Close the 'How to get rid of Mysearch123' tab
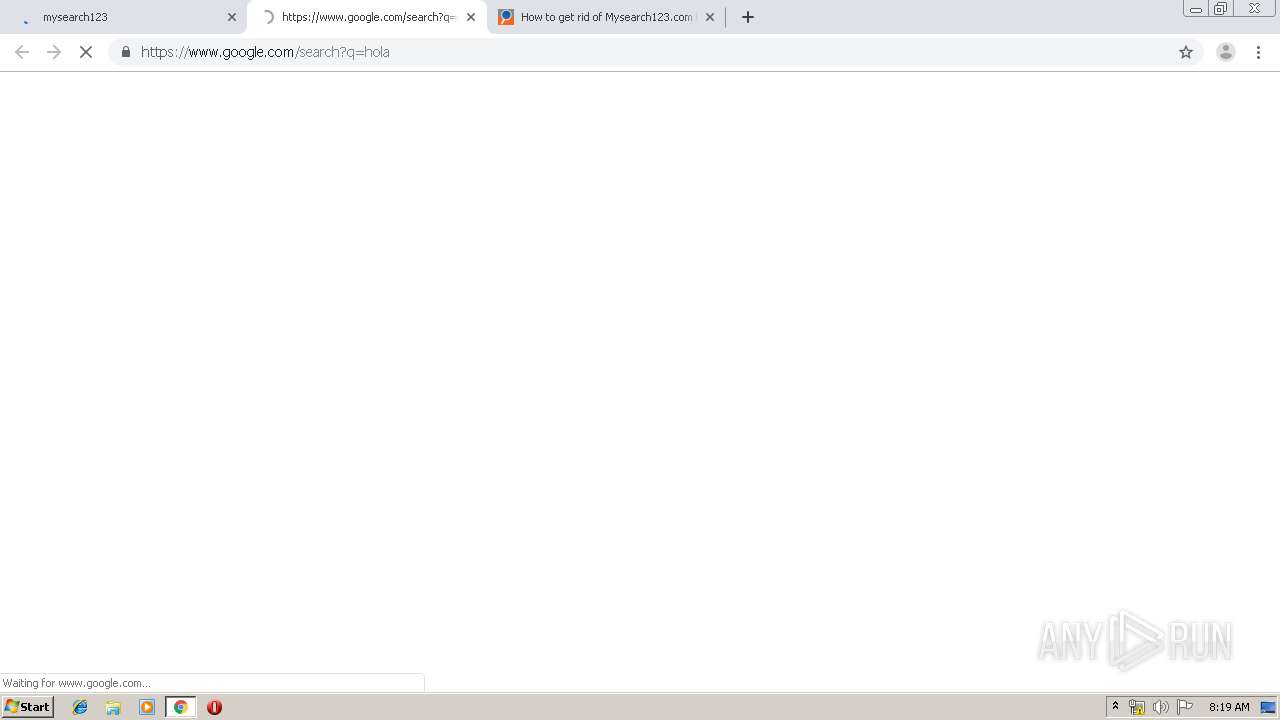This screenshot has height=720, width=1280. coord(710,17)
